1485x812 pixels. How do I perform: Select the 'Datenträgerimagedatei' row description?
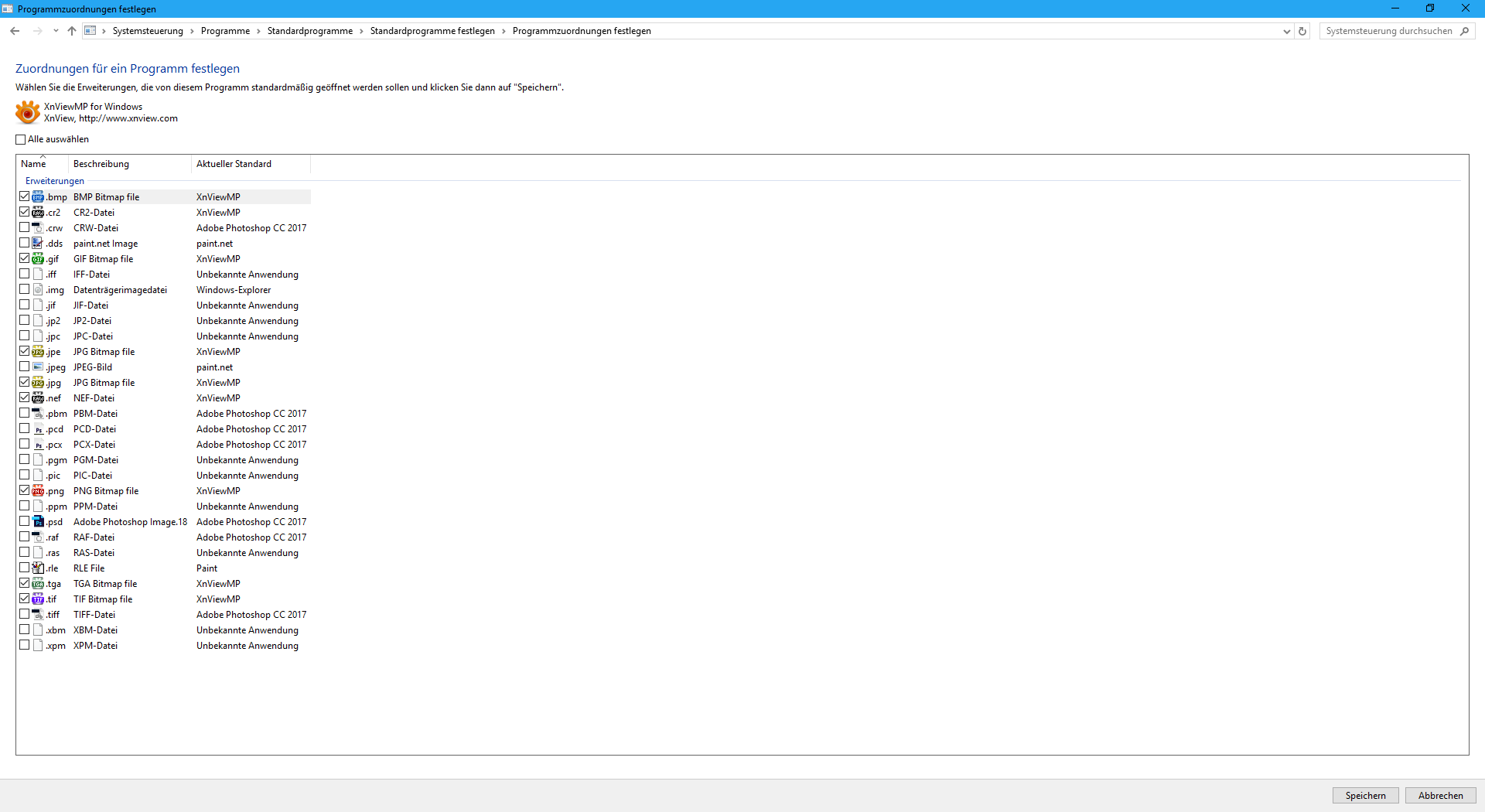click(120, 290)
